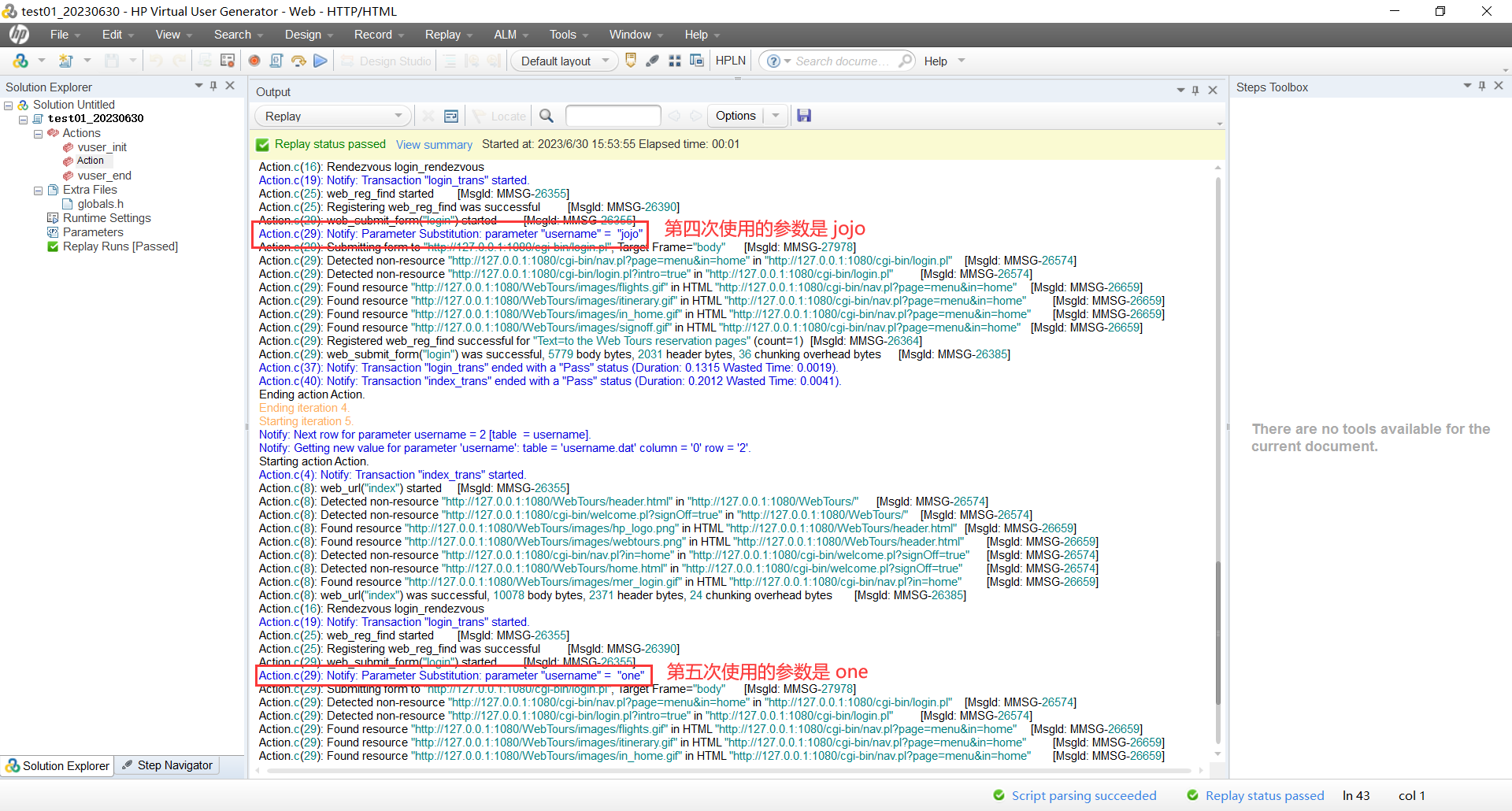Click the Record script toolbar icon
This screenshot has height=811, width=1512.
point(254,61)
